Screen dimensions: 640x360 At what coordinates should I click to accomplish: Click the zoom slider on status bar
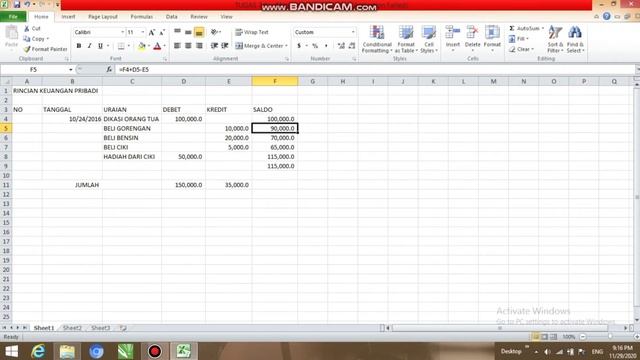tap(610, 337)
